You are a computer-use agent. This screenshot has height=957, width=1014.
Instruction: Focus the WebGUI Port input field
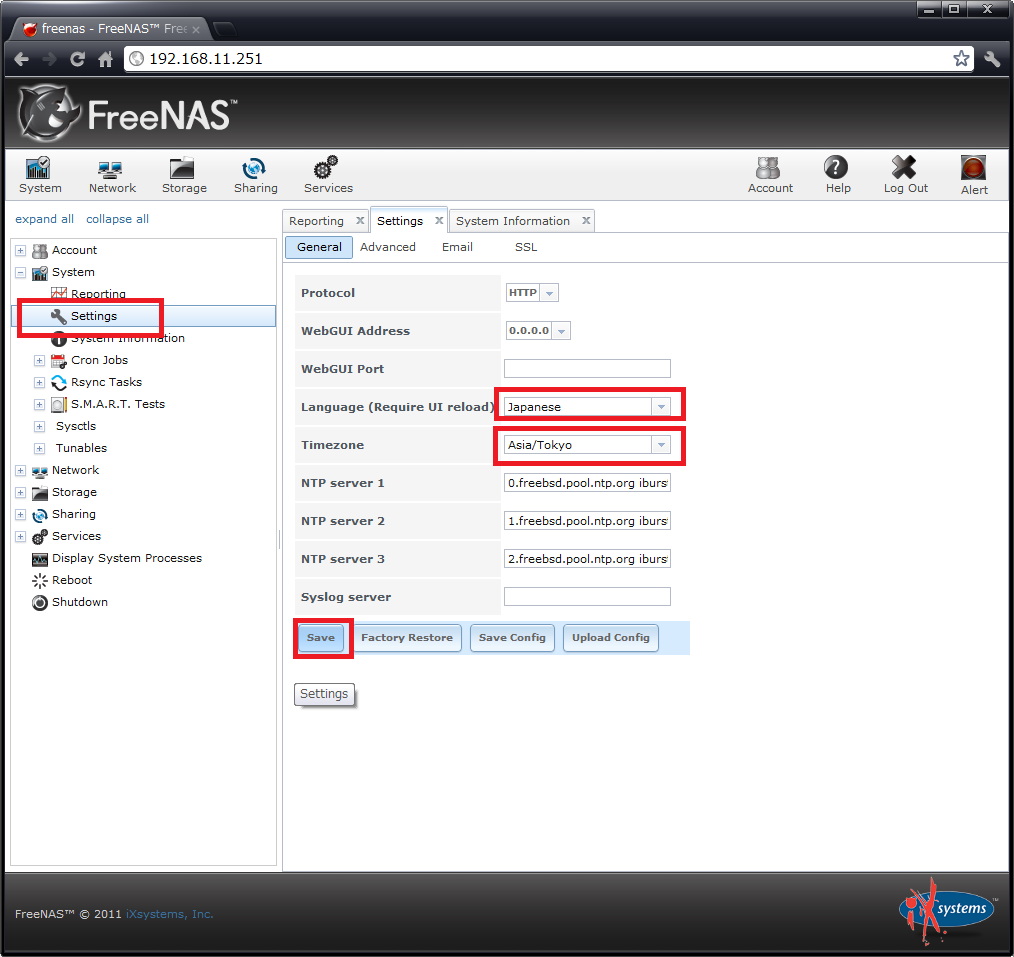pos(587,369)
